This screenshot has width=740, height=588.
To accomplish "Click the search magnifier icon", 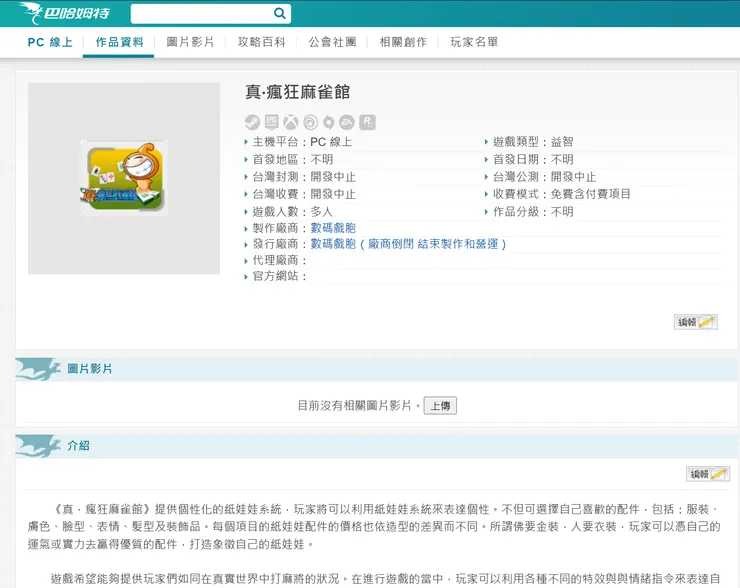I will [x=279, y=13].
